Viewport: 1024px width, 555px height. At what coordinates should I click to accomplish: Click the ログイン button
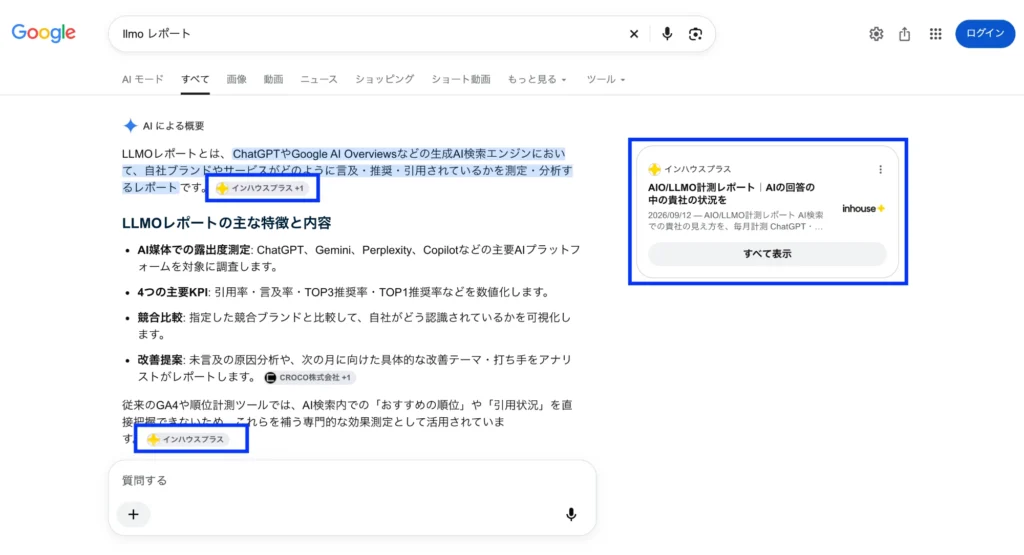[985, 33]
